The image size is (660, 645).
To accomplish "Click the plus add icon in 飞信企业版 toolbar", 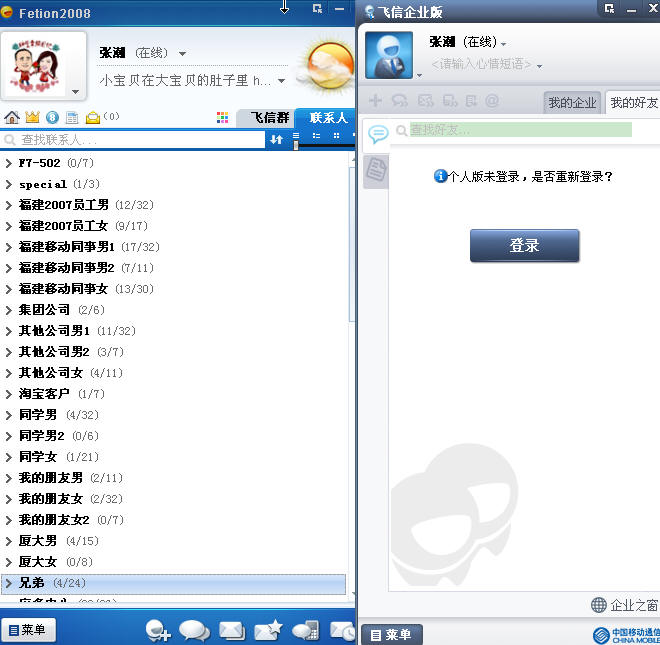I will 375,101.
